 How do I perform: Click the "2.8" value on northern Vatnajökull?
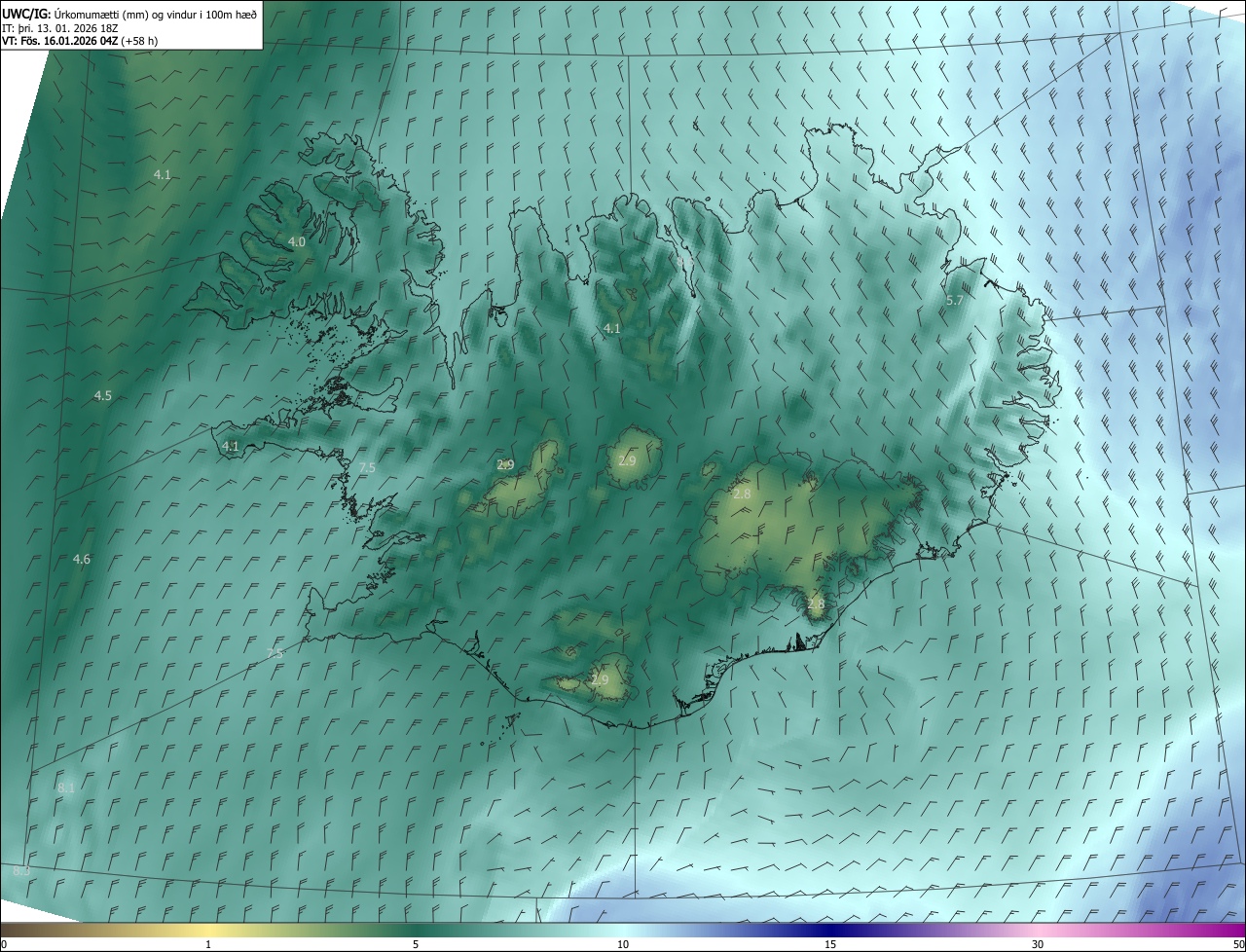(742, 494)
